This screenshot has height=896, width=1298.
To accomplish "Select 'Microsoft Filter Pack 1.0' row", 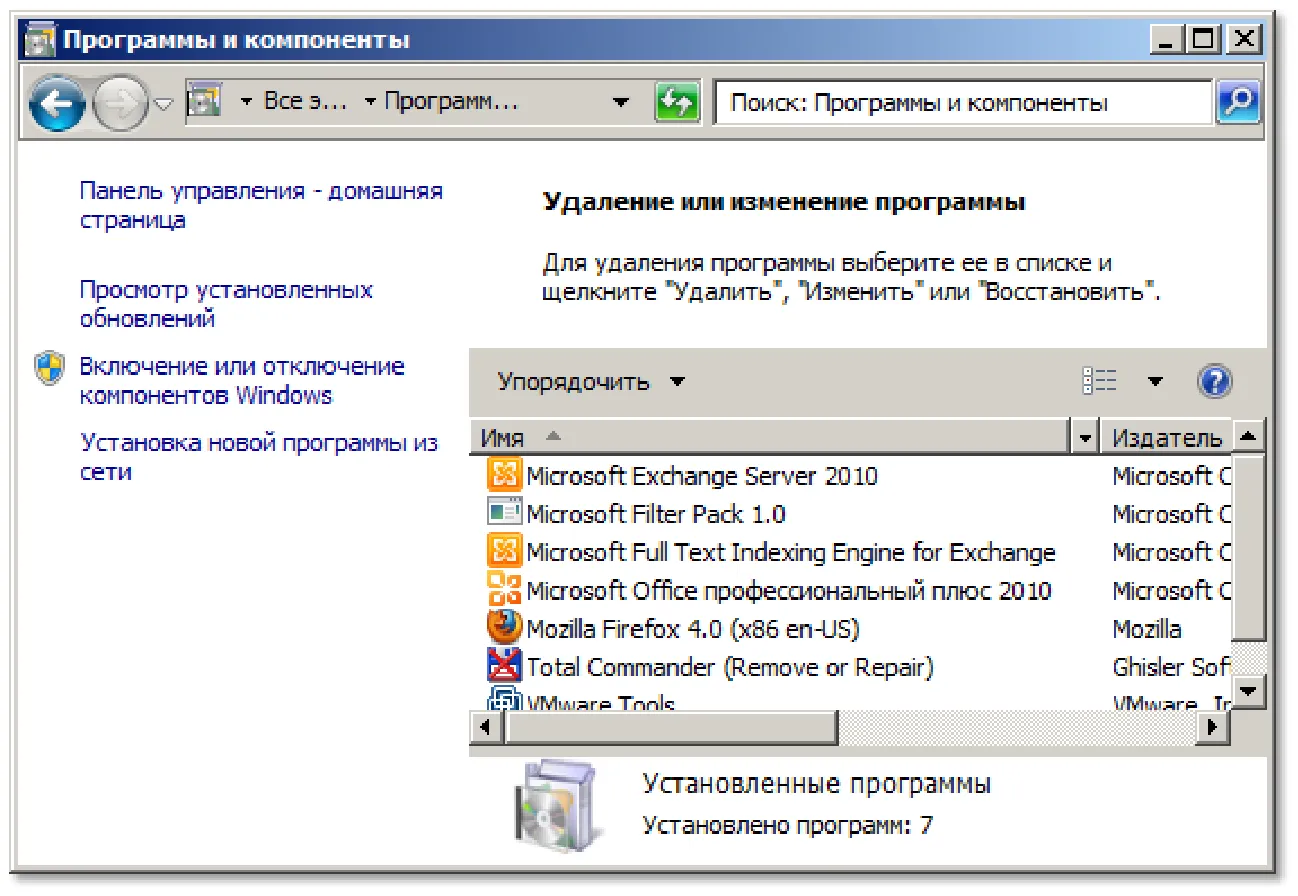I will click(x=850, y=514).
